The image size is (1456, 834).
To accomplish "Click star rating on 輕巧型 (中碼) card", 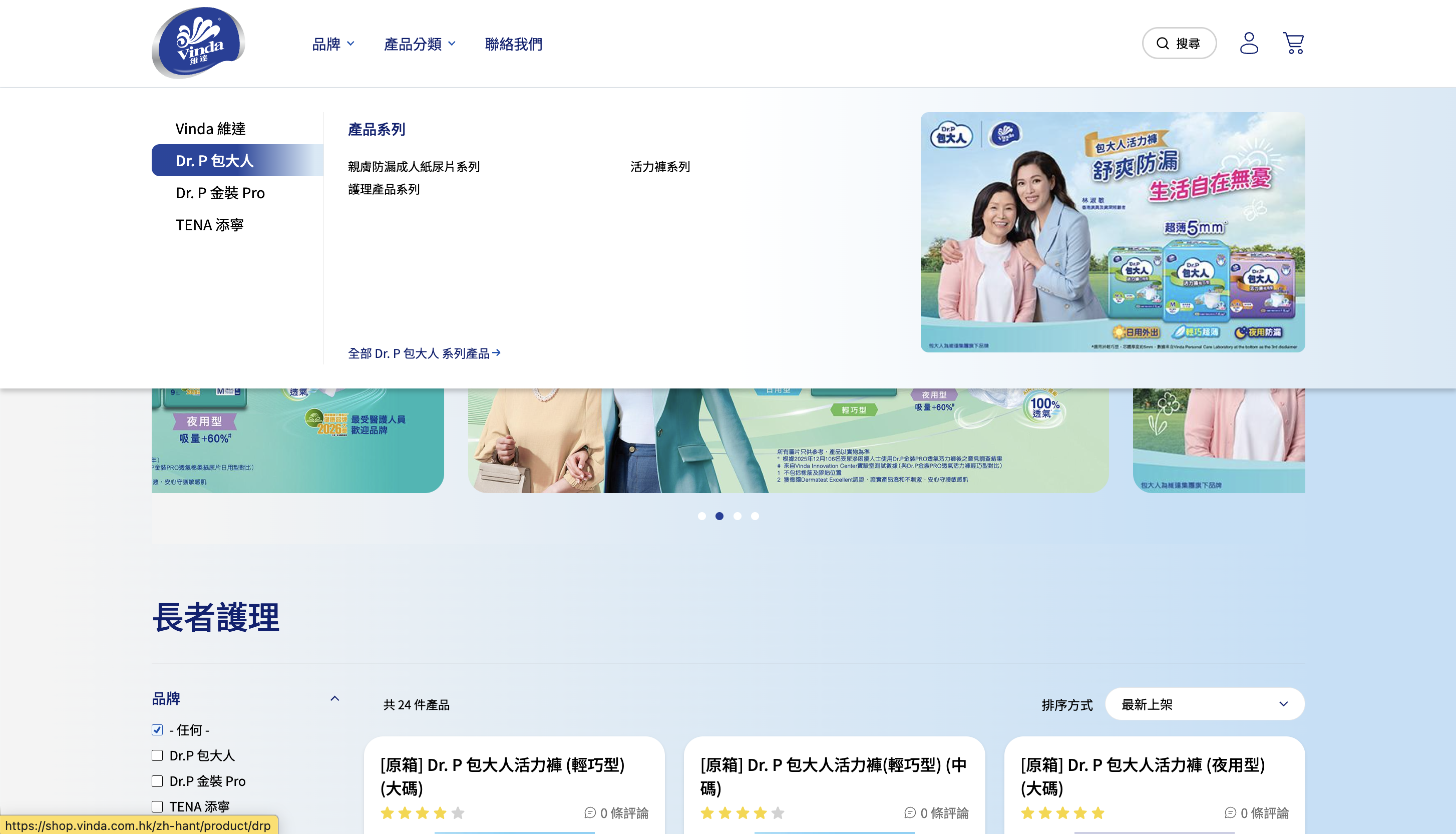I will pyautogui.click(x=743, y=813).
